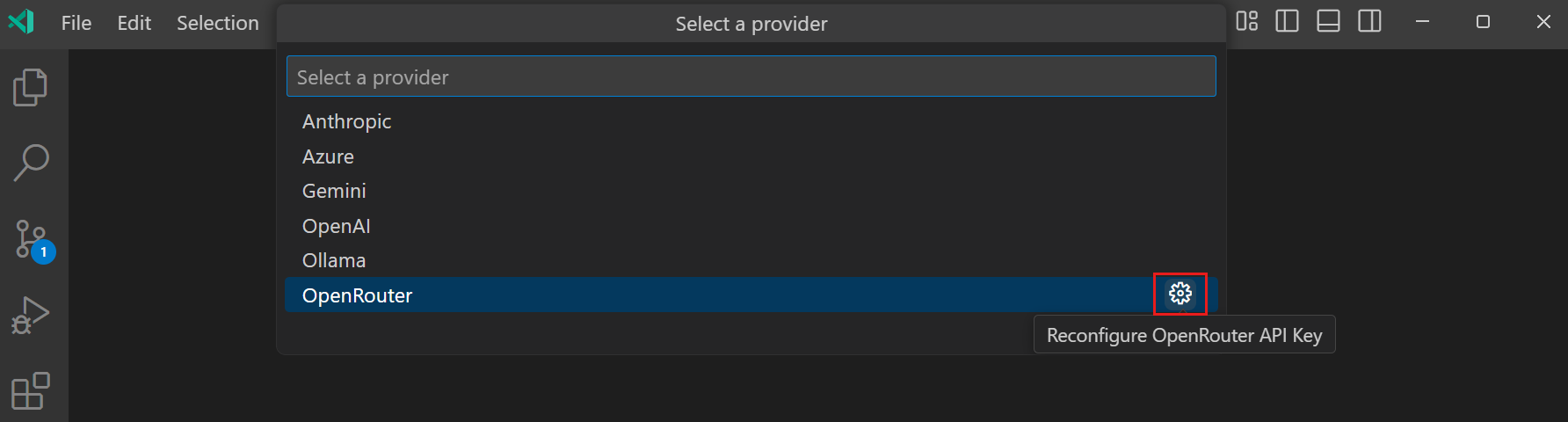The height and width of the screenshot is (422, 1568).
Task: Select Ollama from the list
Action: [x=334, y=260]
